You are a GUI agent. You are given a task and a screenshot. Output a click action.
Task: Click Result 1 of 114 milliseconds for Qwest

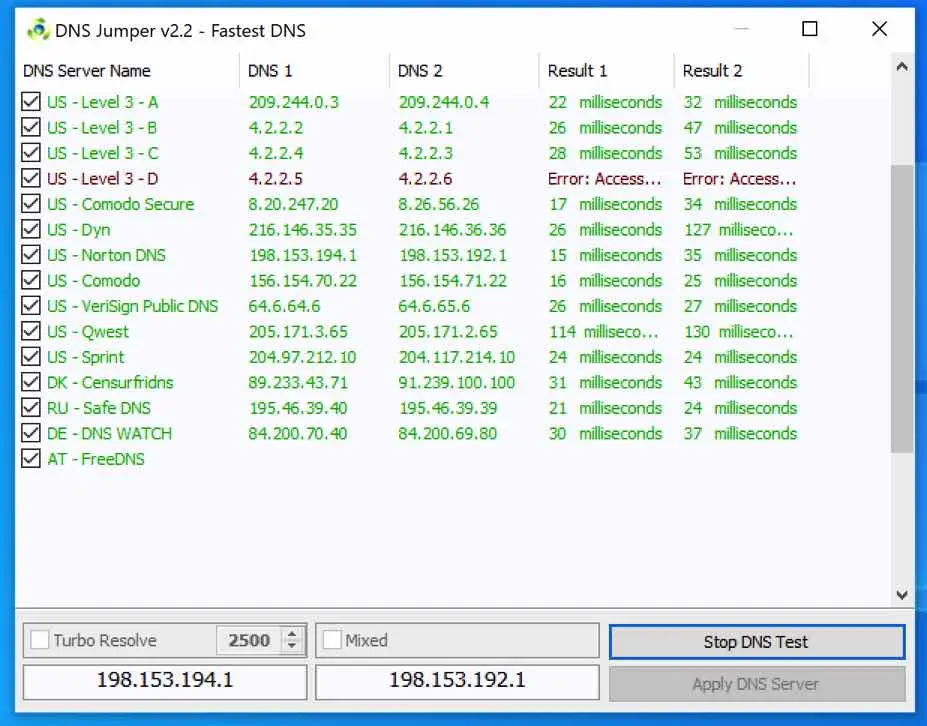click(604, 331)
